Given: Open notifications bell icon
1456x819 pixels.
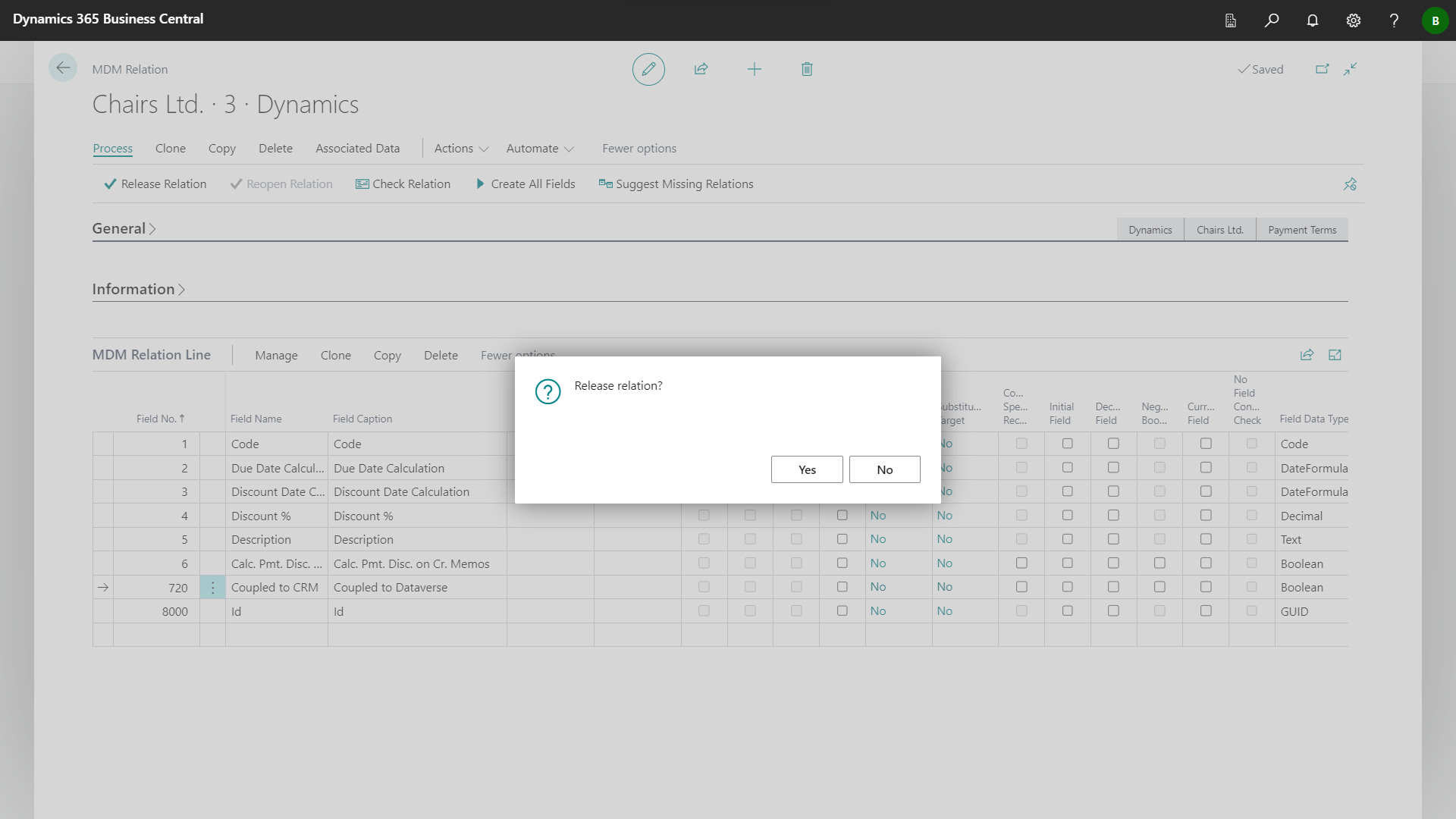Looking at the screenshot, I should (1313, 20).
